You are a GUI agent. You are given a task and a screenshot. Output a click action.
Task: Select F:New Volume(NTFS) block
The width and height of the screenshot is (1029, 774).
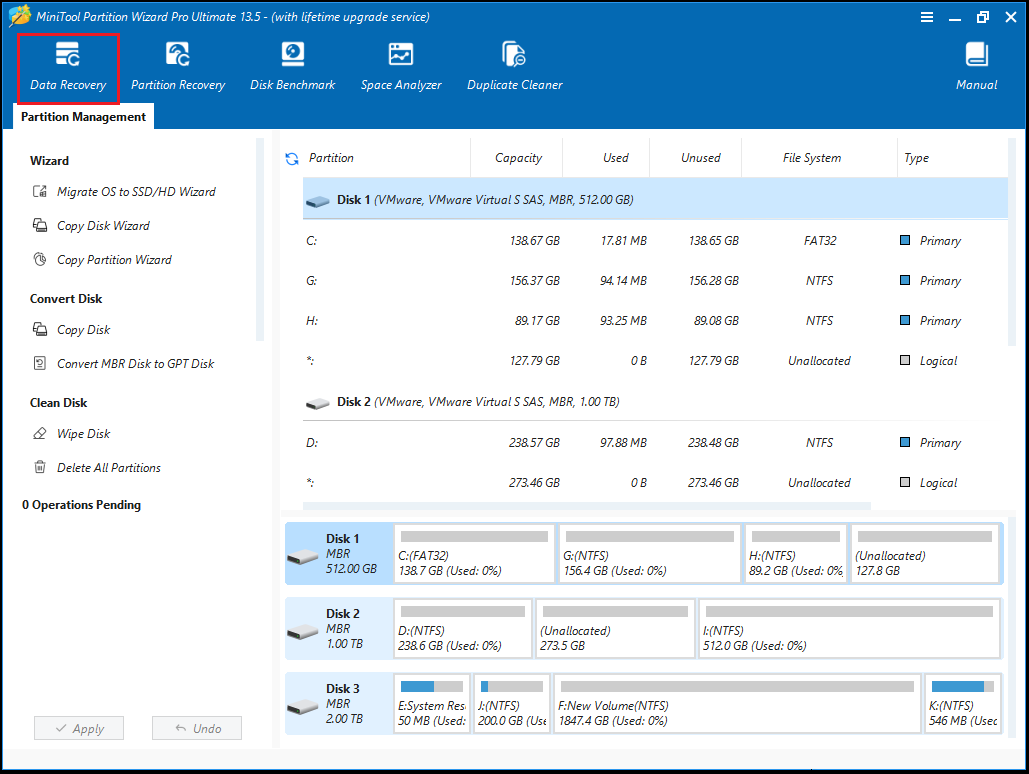[x=737, y=704]
